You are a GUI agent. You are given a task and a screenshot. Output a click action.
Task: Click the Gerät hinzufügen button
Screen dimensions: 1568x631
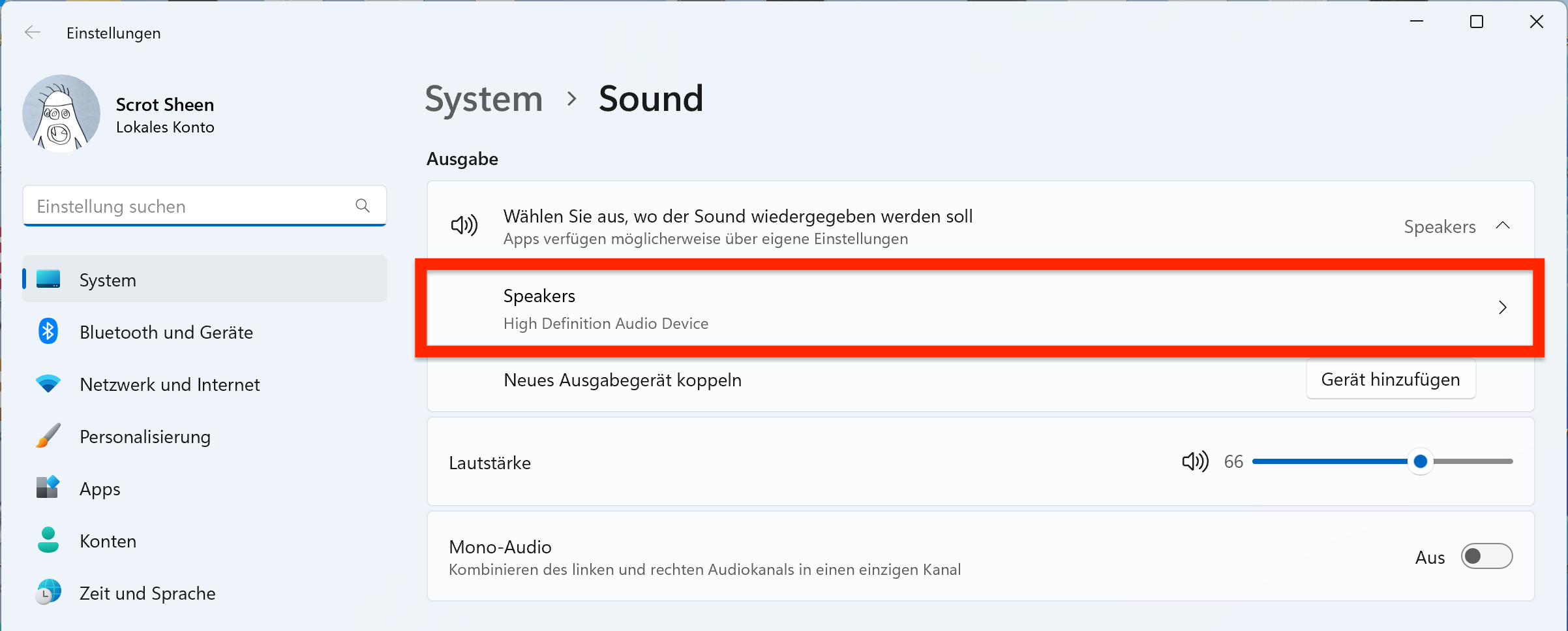[1391, 379]
